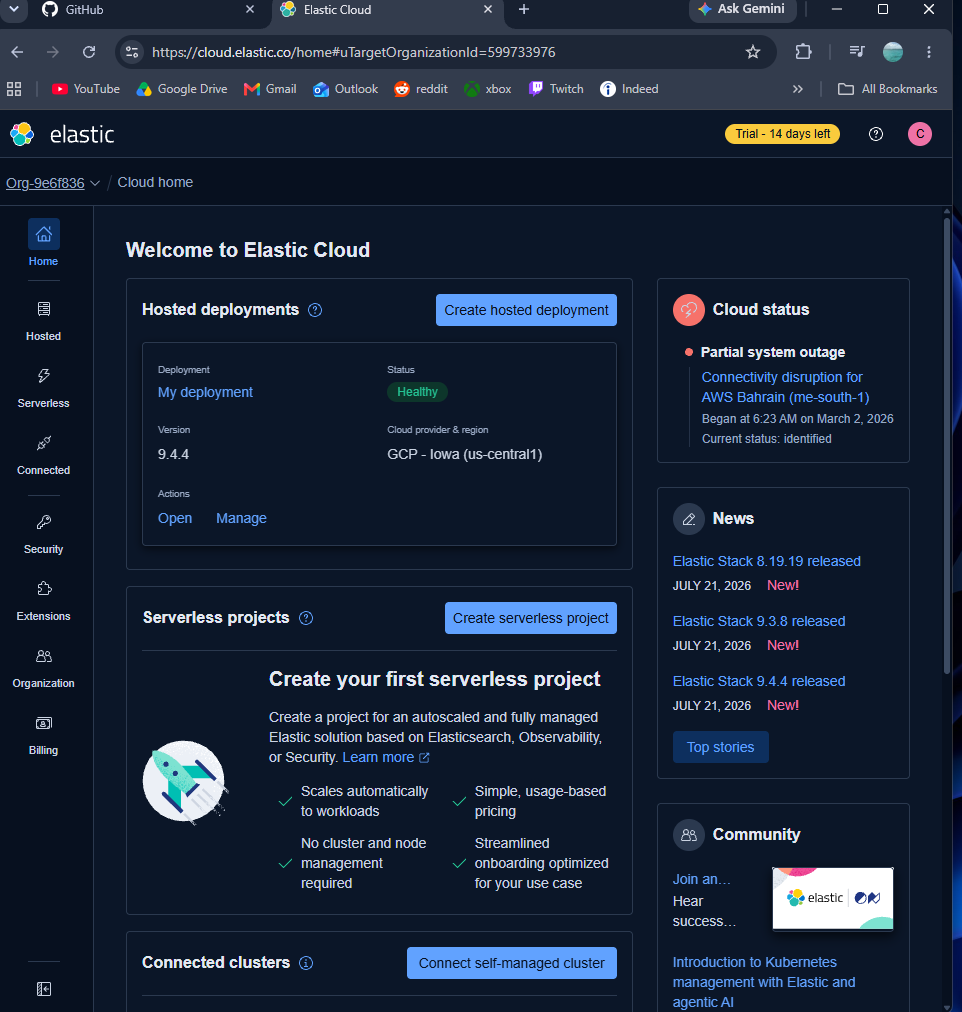The height and width of the screenshot is (1012, 962).
Task: Open browser extensions puzzle icon
Action: pyautogui.click(x=803, y=52)
